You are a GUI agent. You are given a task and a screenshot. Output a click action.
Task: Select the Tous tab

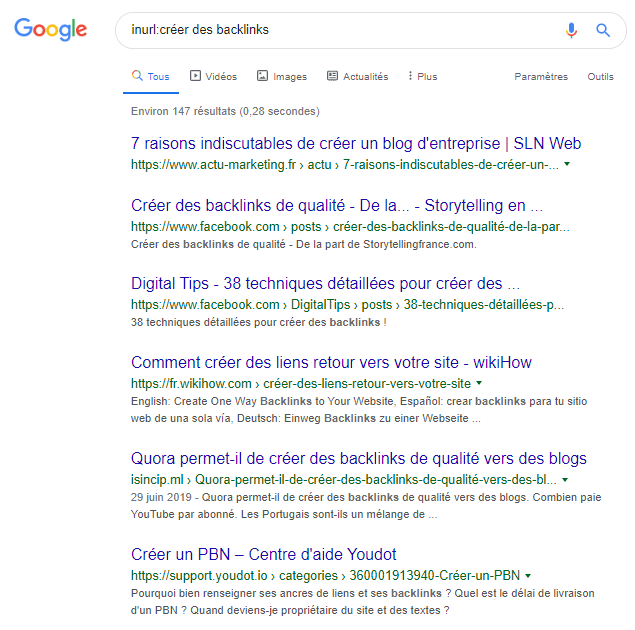[151, 77]
